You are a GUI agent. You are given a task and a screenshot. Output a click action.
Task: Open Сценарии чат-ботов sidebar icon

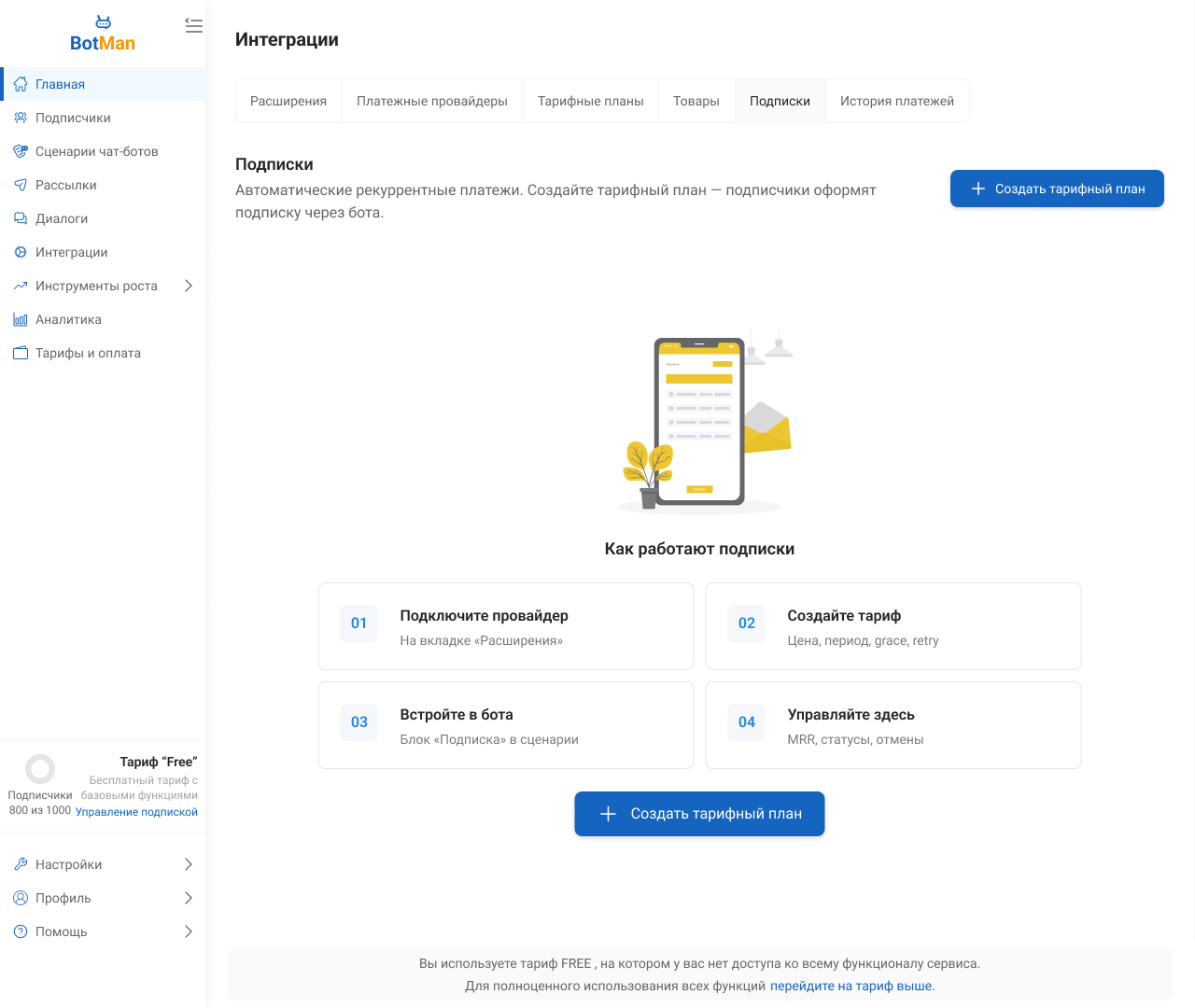click(21, 151)
